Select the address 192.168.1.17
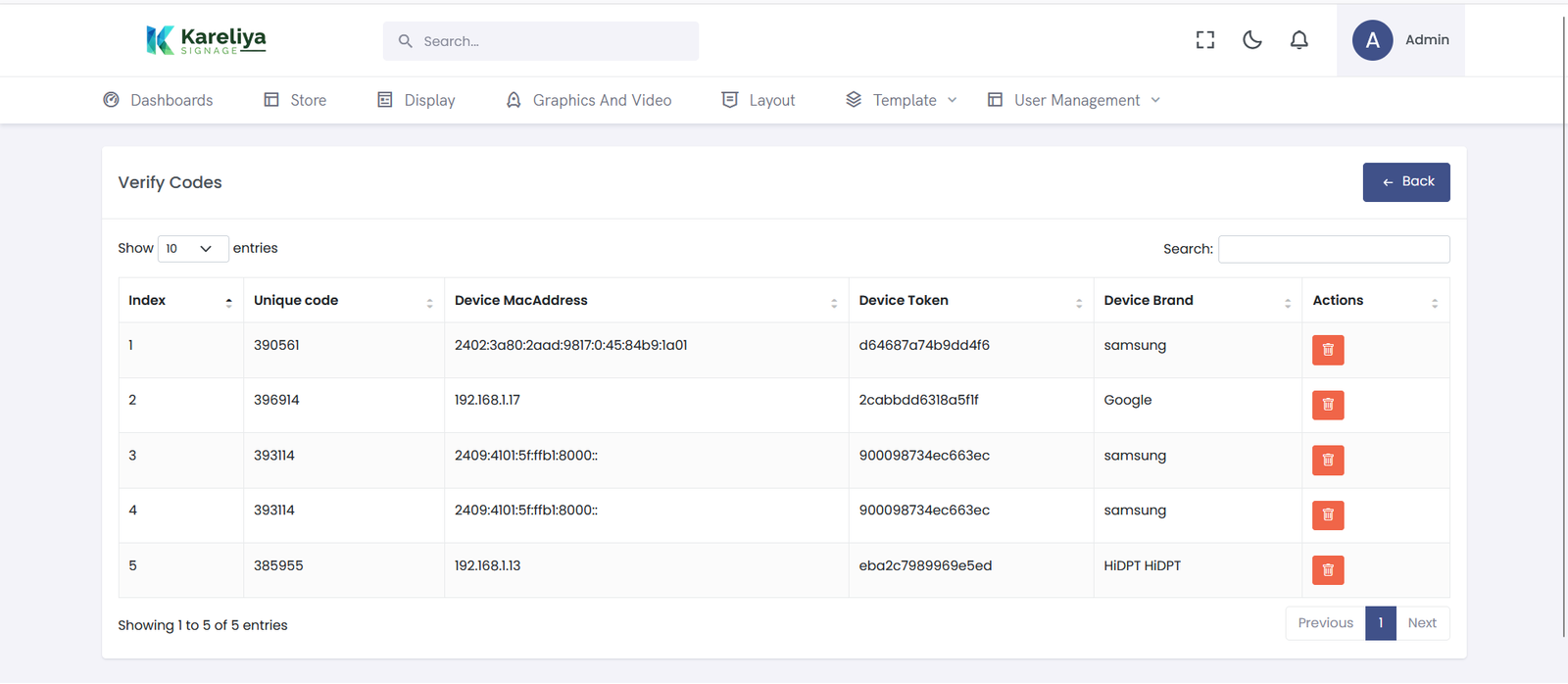Screen dimensions: 1568x684 coord(487,400)
